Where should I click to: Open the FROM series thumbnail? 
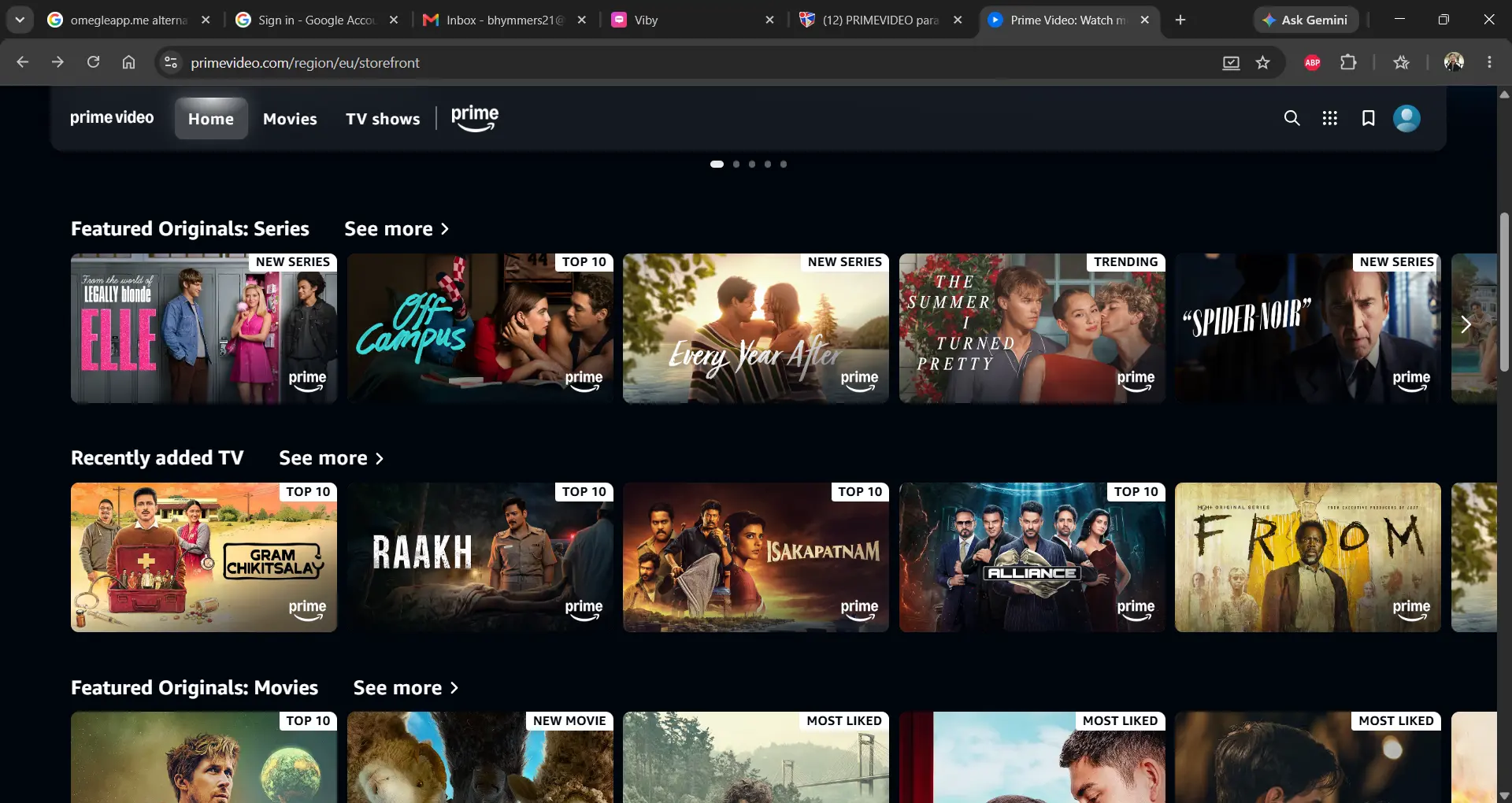(1308, 557)
